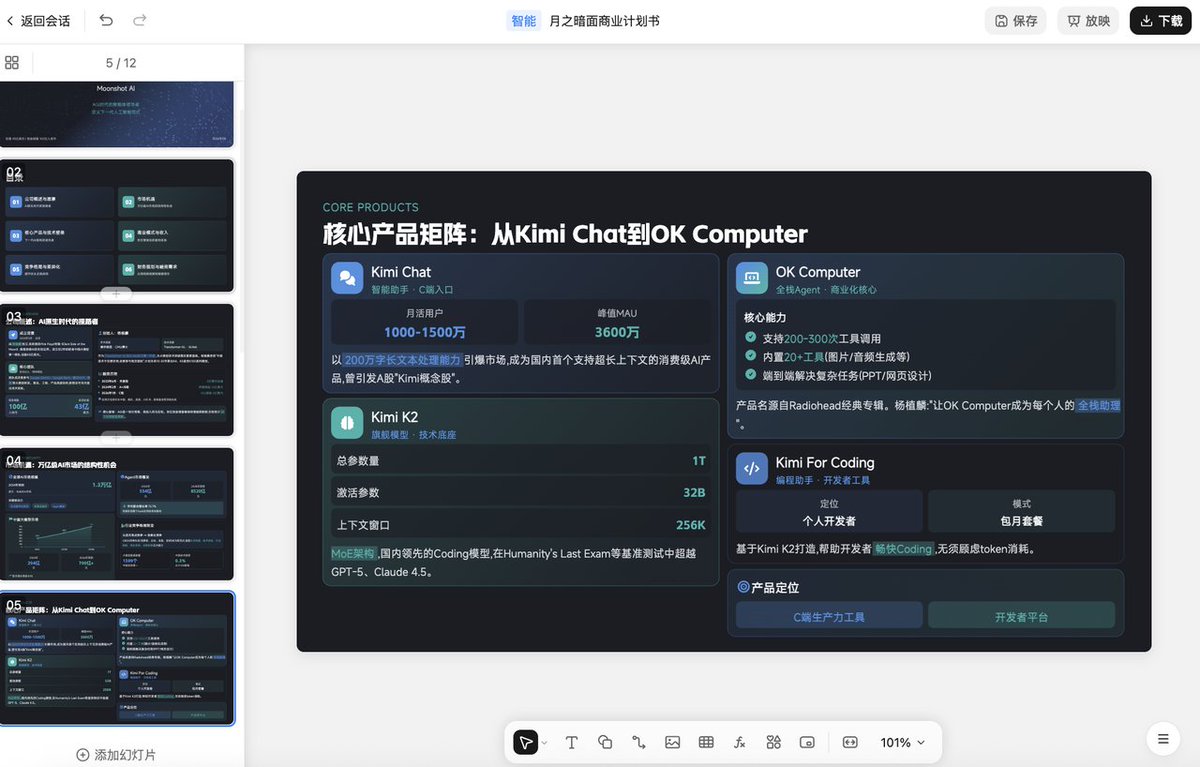Click the check icon beside 内置20+工具
The image size is (1200, 767).
(751, 356)
